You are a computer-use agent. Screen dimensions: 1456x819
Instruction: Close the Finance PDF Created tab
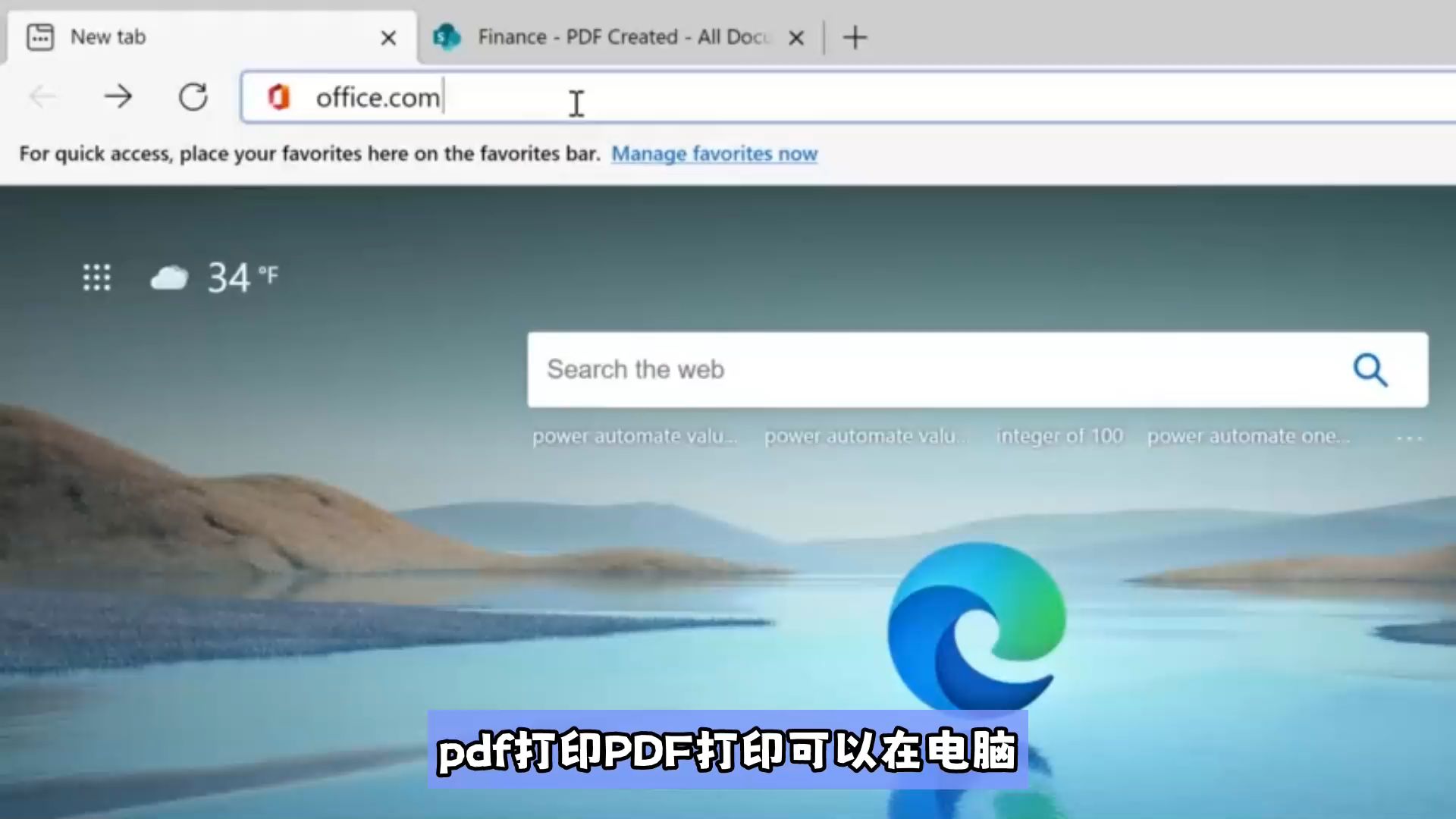(797, 37)
